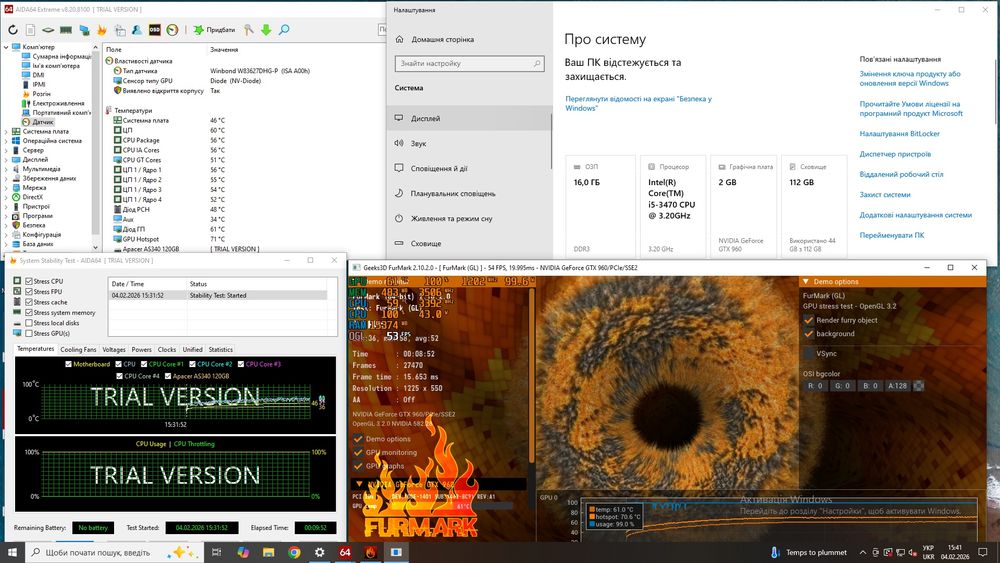Toggle background checkbox in FurMark options

(809, 333)
